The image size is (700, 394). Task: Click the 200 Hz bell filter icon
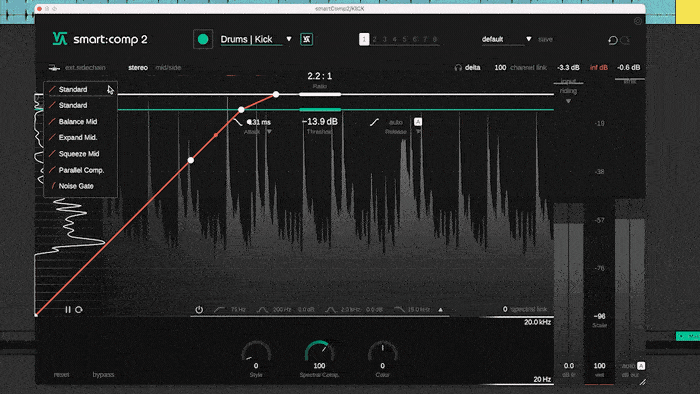click(262, 309)
